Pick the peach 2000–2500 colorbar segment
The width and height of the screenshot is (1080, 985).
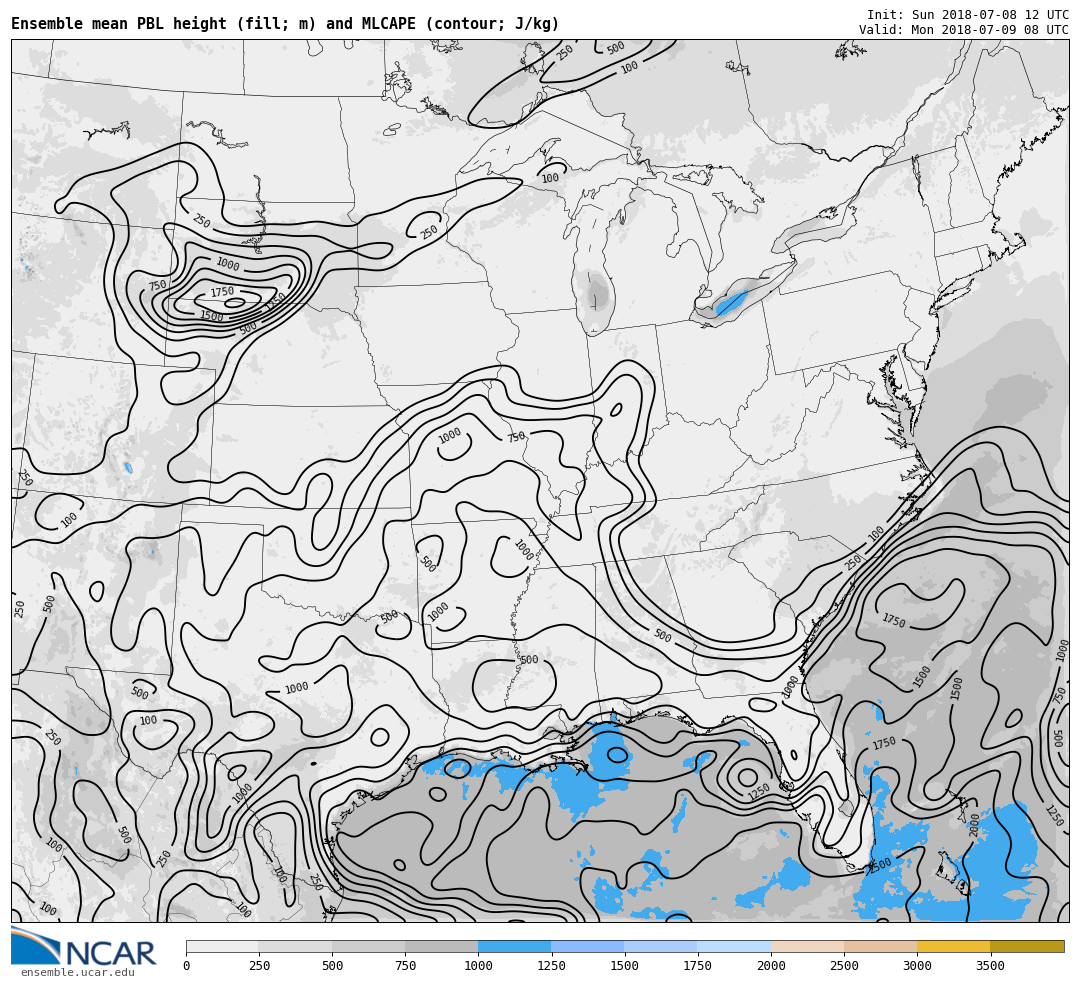(x=807, y=946)
